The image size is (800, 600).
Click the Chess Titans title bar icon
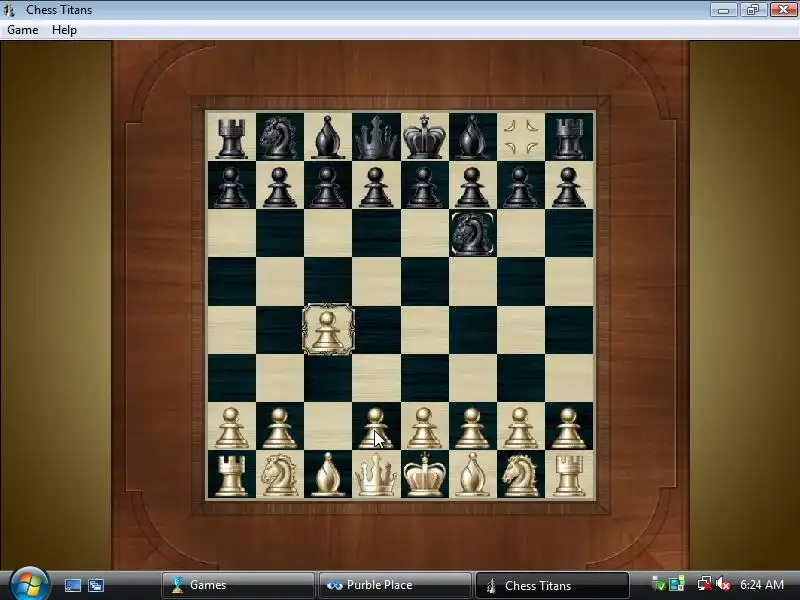pyautogui.click(x=9, y=10)
